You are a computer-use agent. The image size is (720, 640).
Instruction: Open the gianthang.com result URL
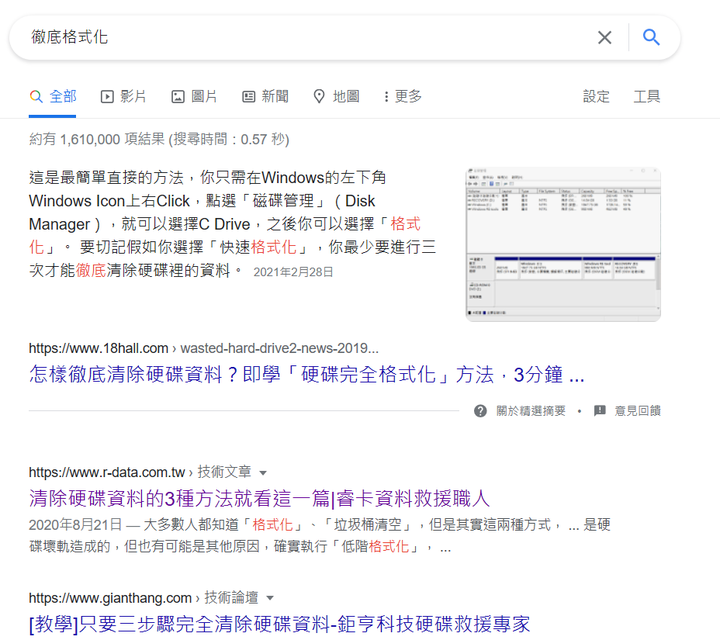143,598
